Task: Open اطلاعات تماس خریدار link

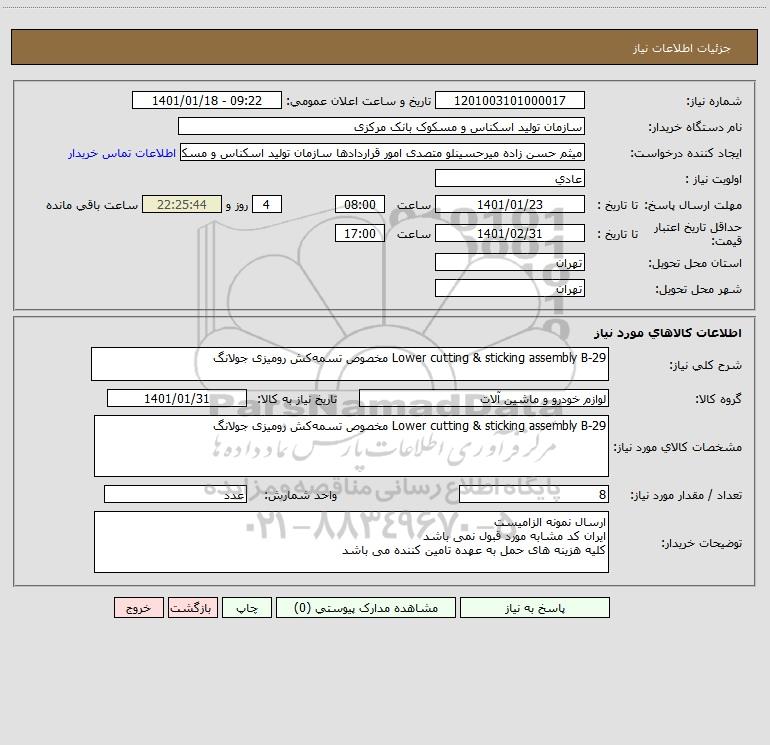Action: [x=122, y=153]
